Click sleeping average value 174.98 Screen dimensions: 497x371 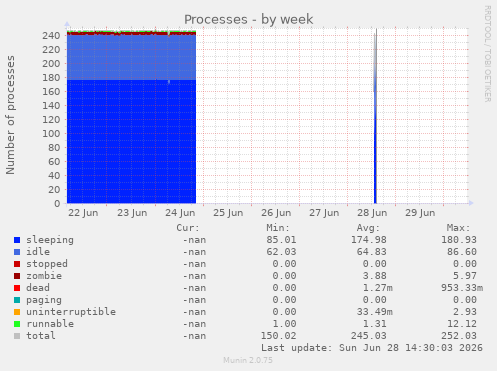click(x=369, y=240)
